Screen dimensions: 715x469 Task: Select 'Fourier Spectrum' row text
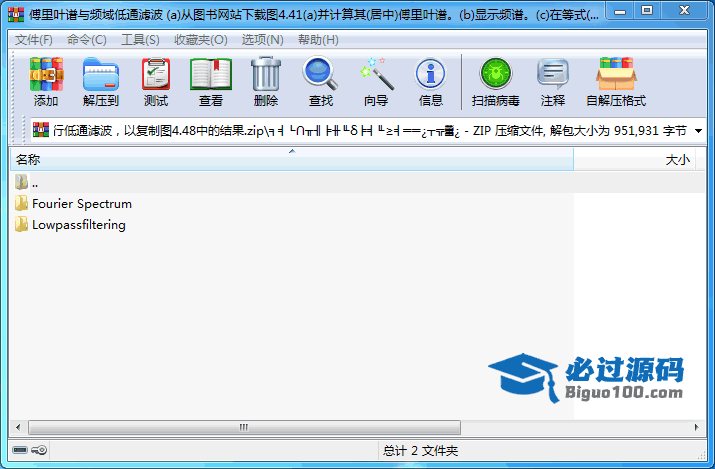tap(82, 204)
